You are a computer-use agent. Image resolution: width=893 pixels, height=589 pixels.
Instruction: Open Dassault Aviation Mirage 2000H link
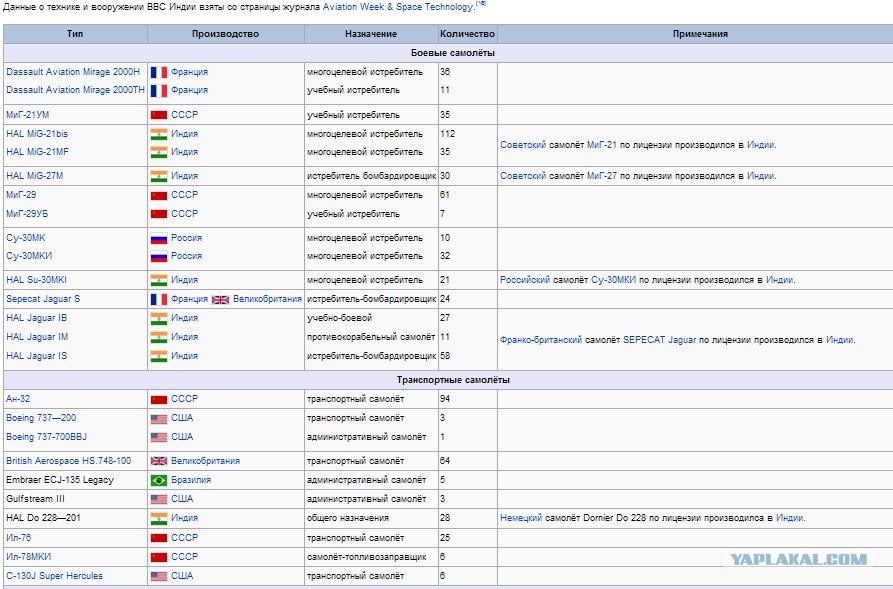73,72
